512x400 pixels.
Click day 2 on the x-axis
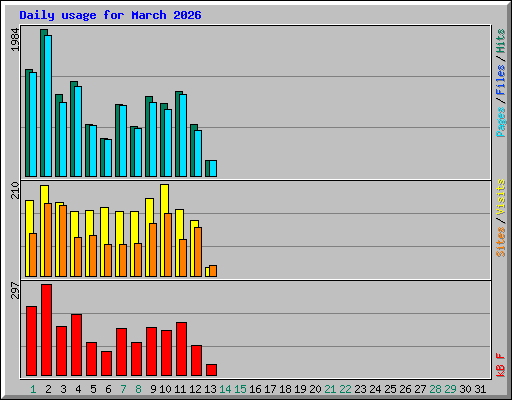click(48, 389)
